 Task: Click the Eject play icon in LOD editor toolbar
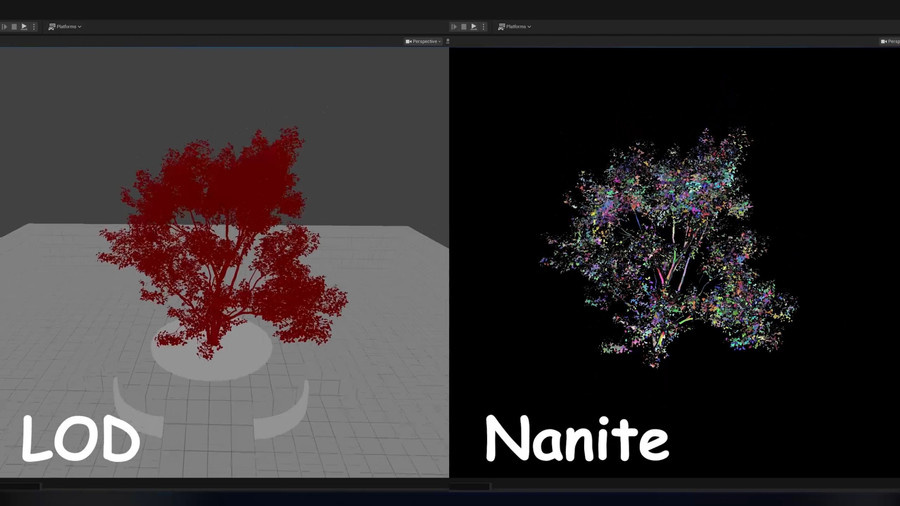coord(24,26)
